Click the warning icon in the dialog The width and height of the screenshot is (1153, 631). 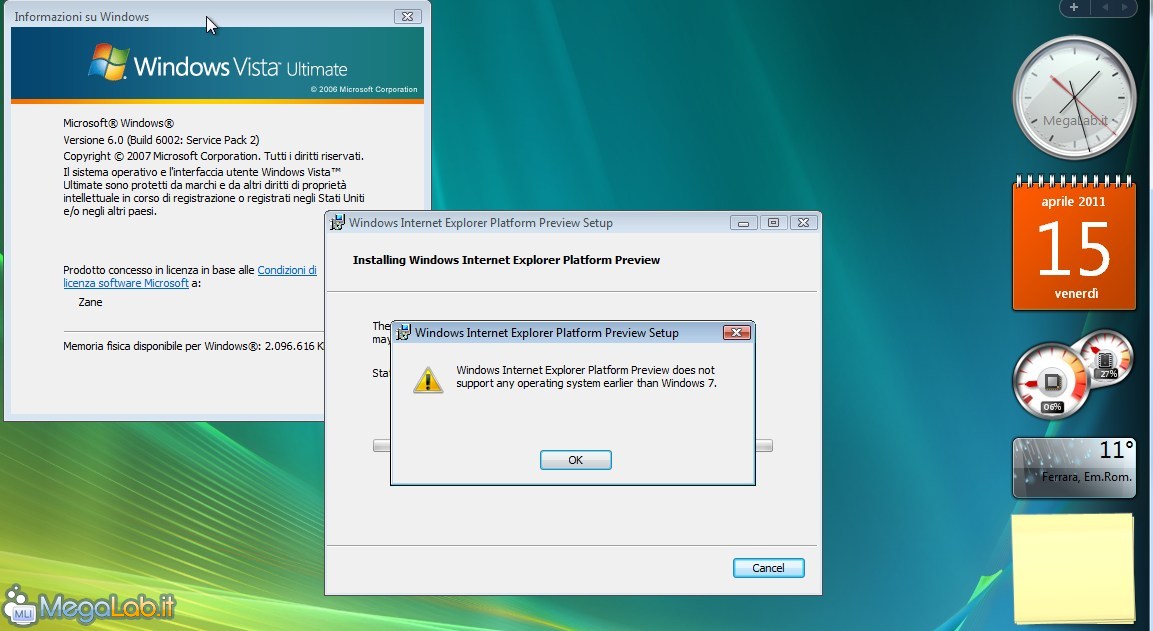point(427,379)
